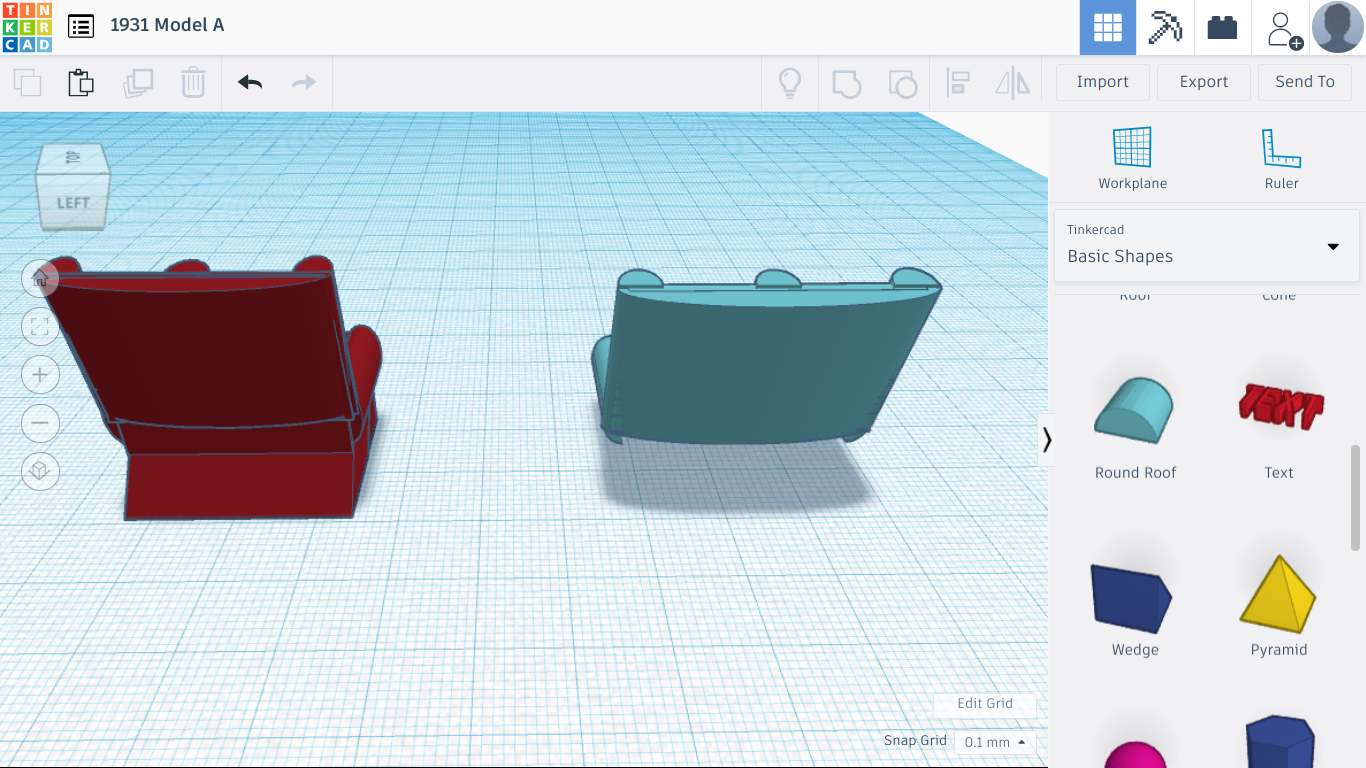Click the Copy toolbar icon
1366x768 pixels.
coord(28,82)
